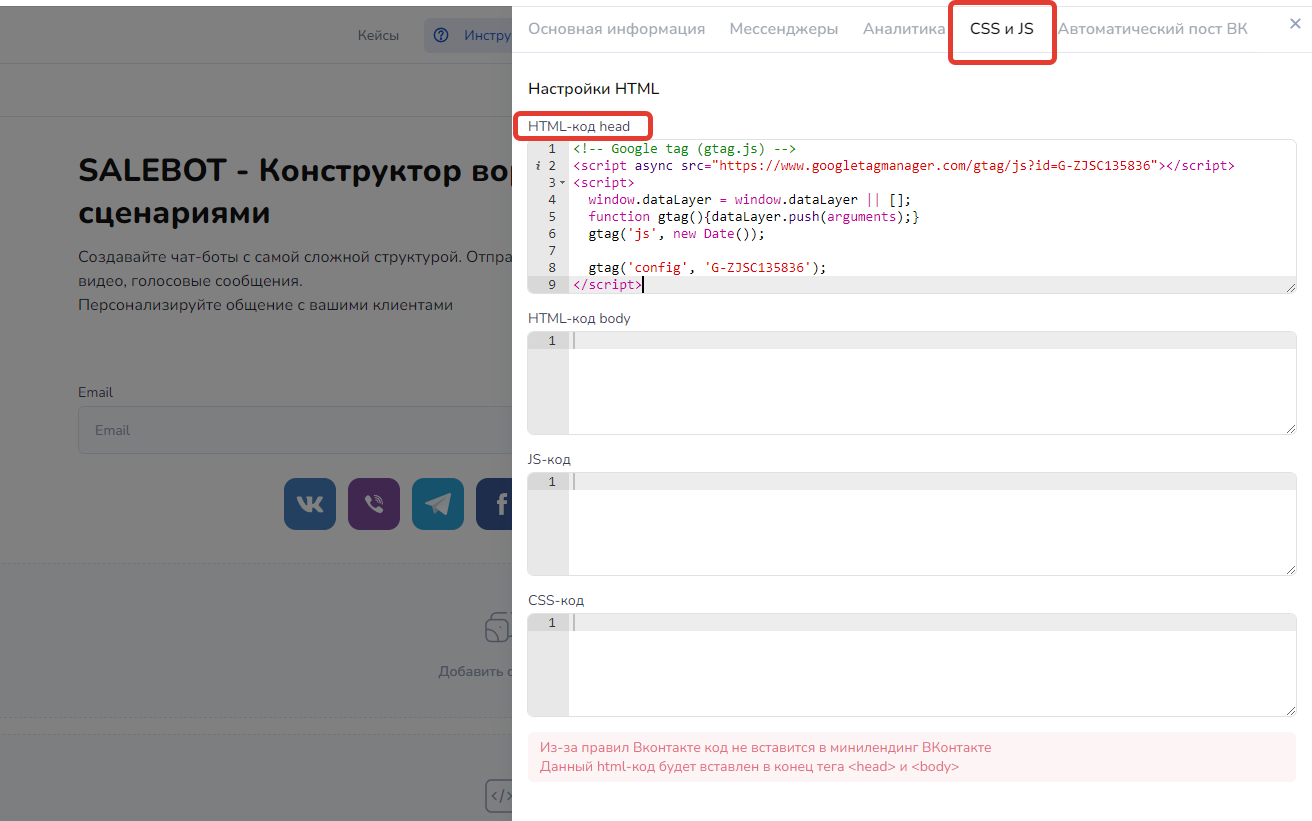This screenshot has width=1312, height=821.
Task: Collapse the script block at line 3
Action: [562, 183]
